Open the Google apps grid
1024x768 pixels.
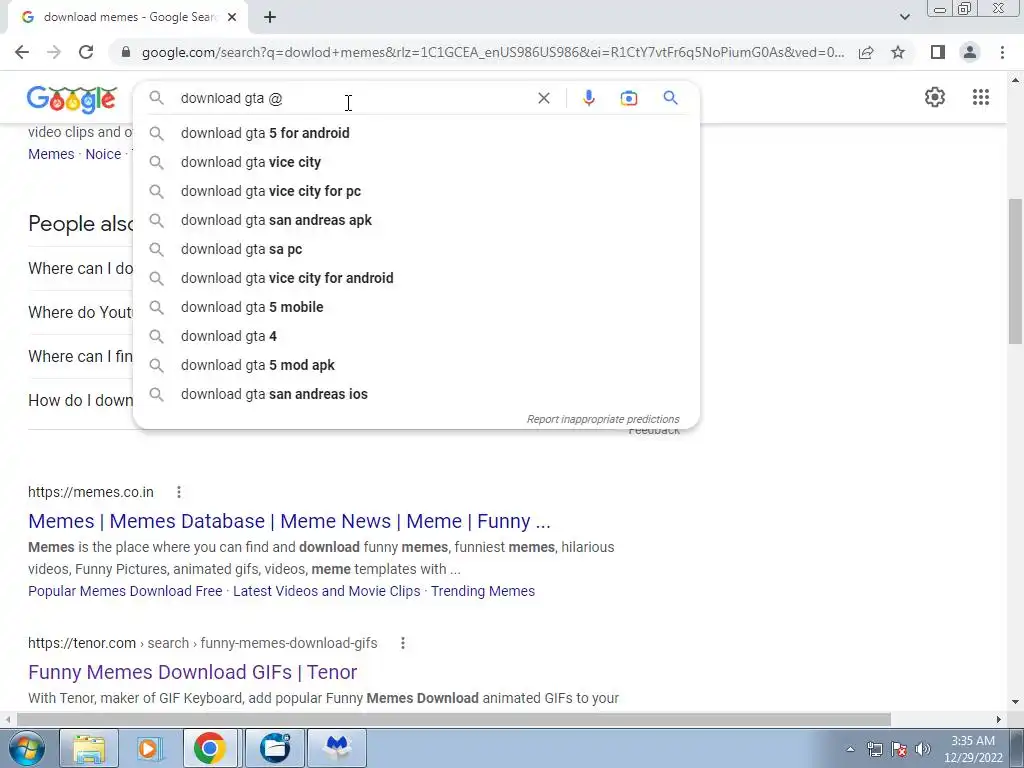(x=981, y=97)
